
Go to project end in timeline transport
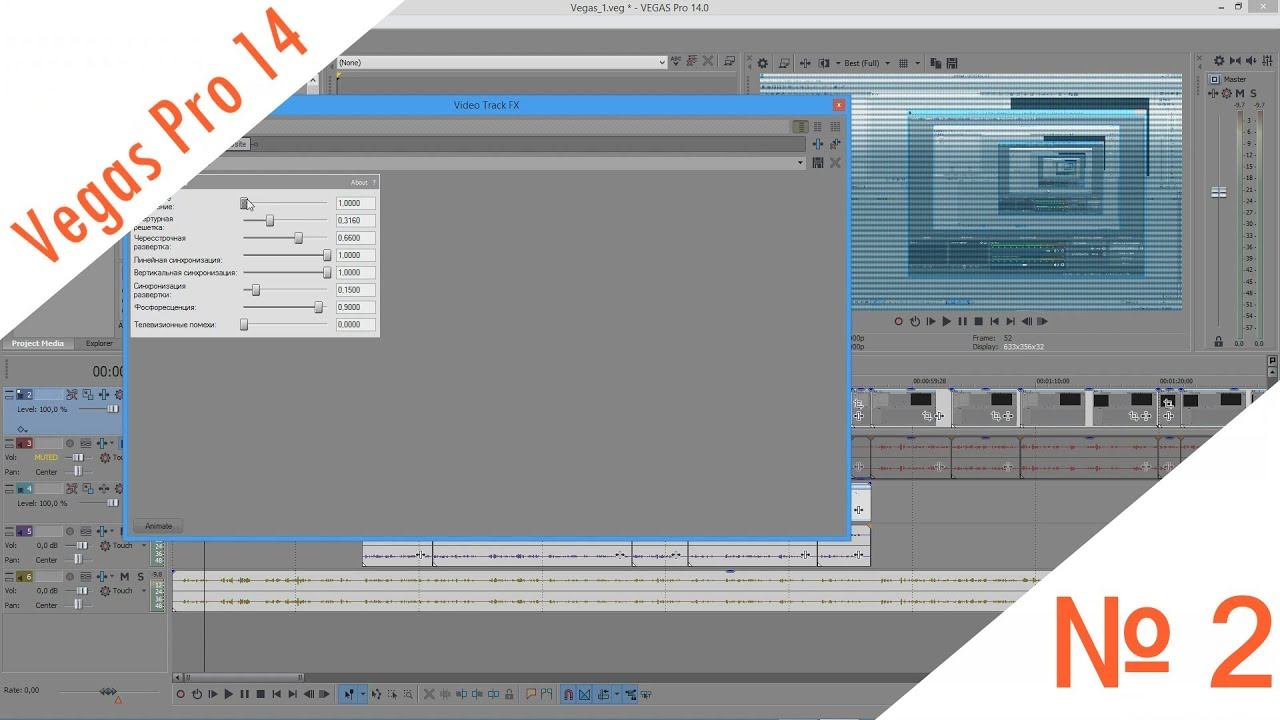tap(293, 694)
